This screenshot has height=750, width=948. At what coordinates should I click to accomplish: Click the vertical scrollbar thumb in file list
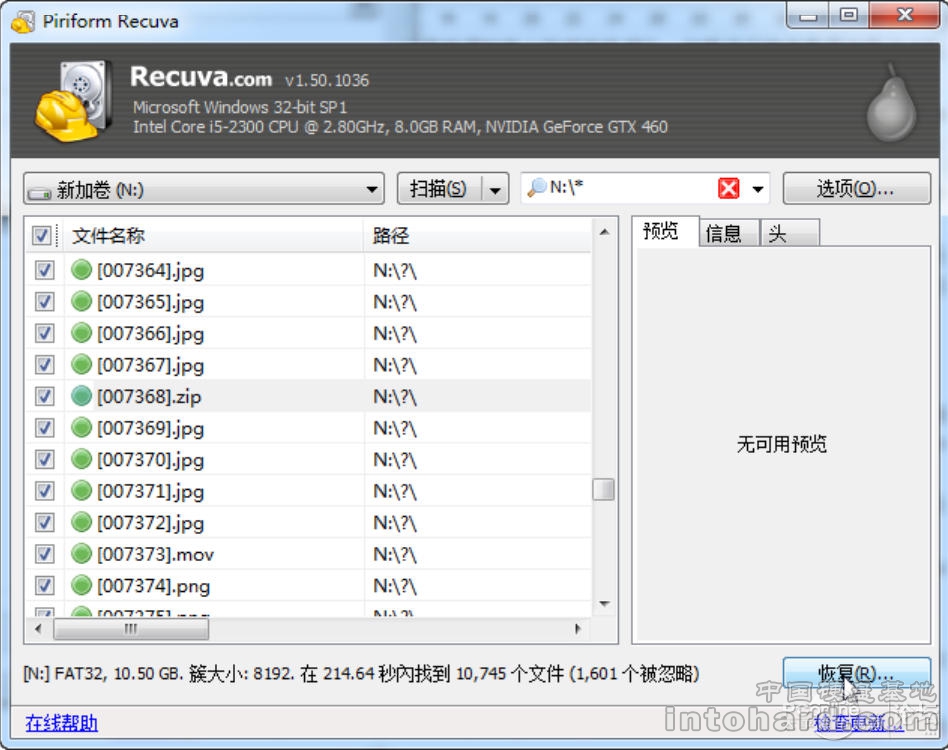(603, 490)
